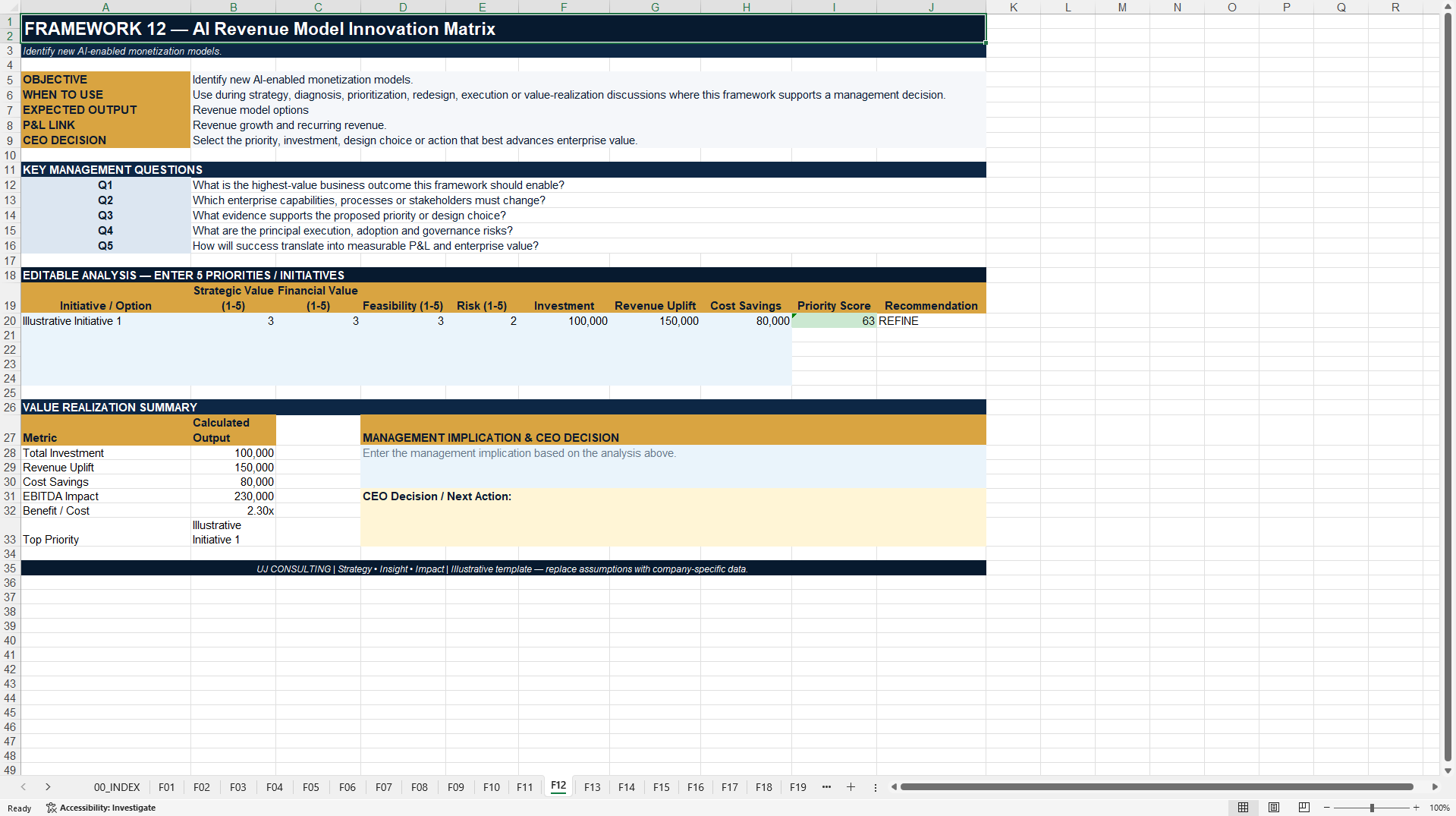Select the Recommendation column header
1456x816 pixels.
pyautogui.click(x=931, y=298)
